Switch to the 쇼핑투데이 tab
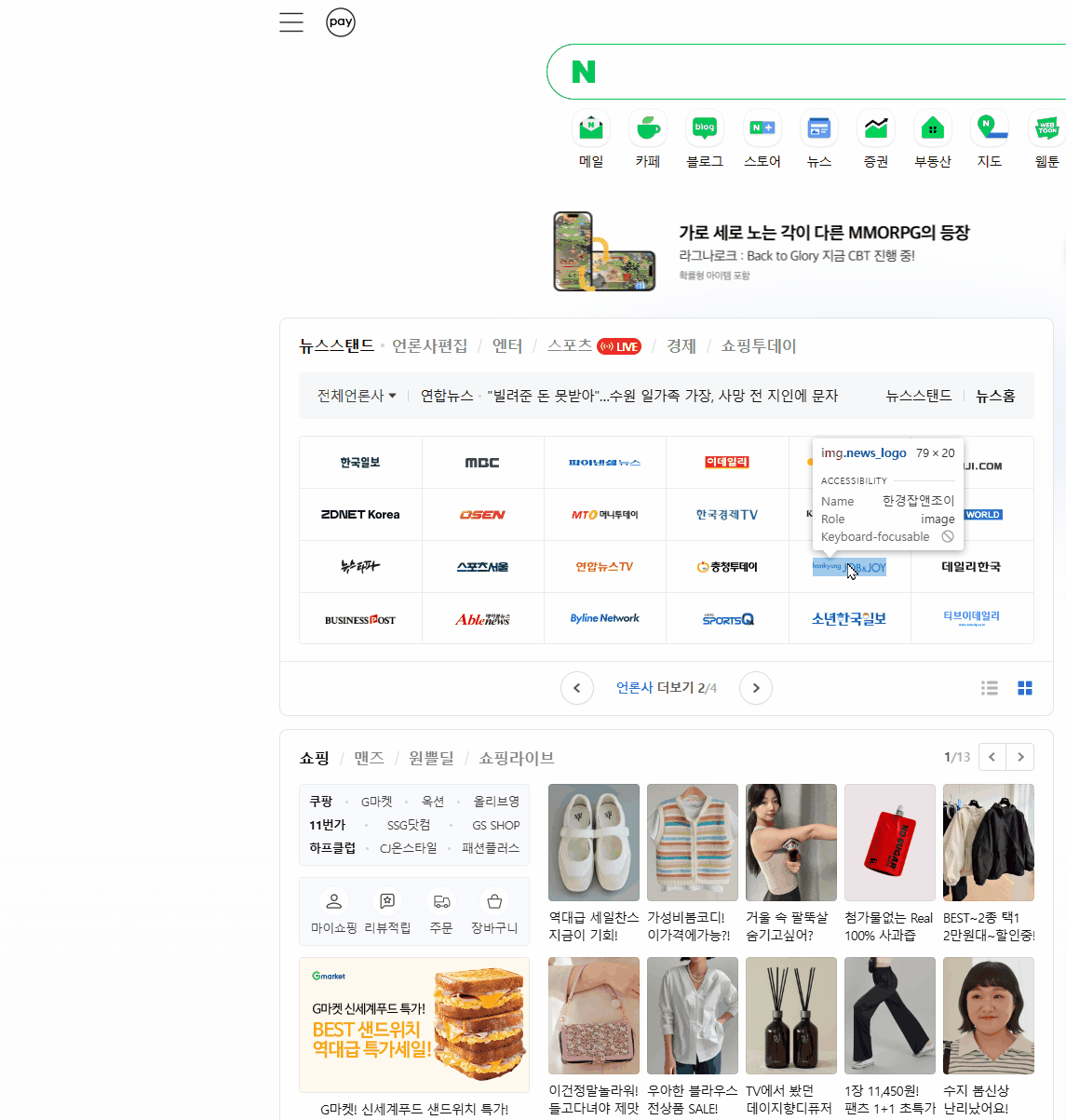 click(x=759, y=345)
